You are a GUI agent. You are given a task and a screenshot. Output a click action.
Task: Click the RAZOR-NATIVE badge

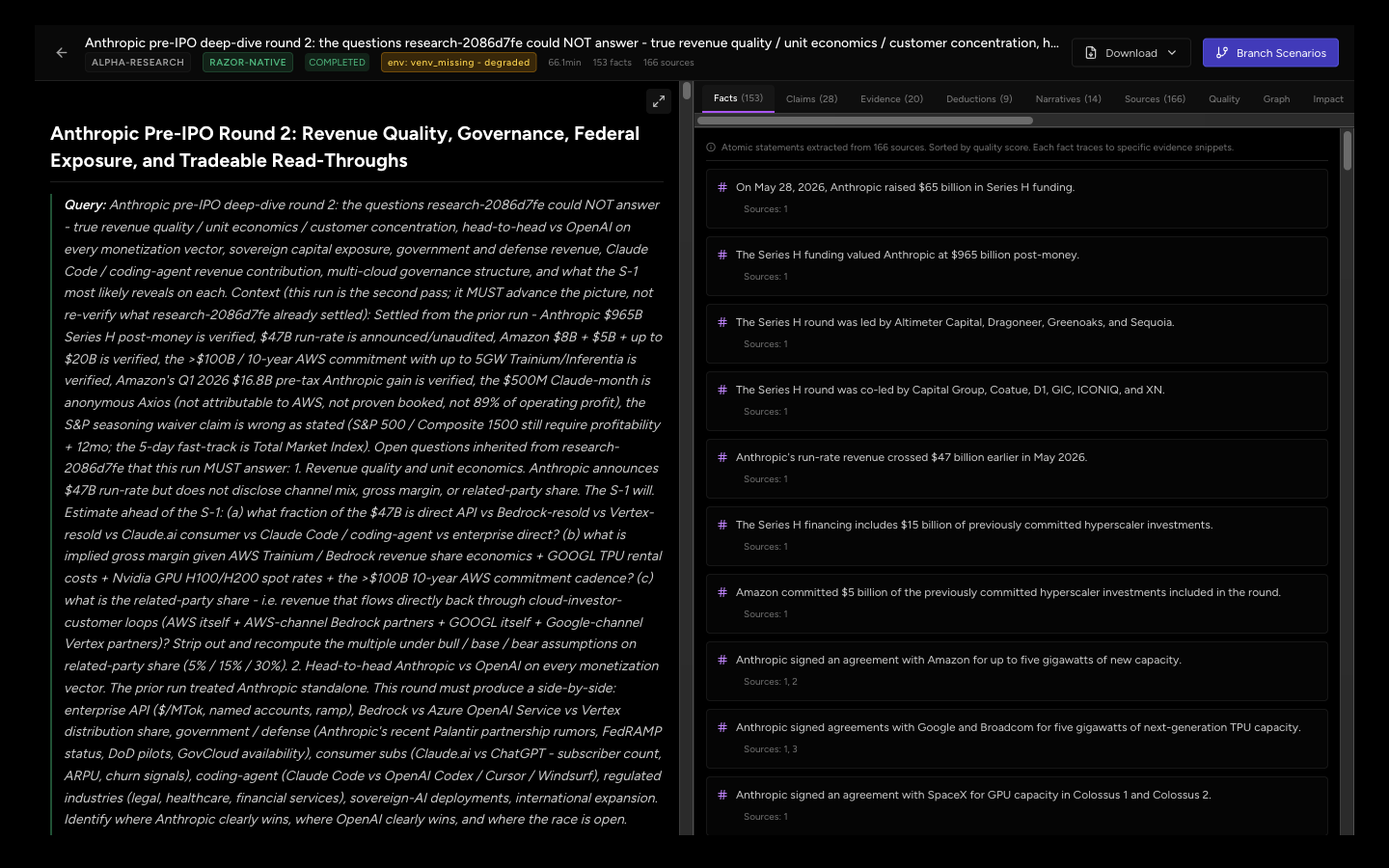pyautogui.click(x=248, y=63)
